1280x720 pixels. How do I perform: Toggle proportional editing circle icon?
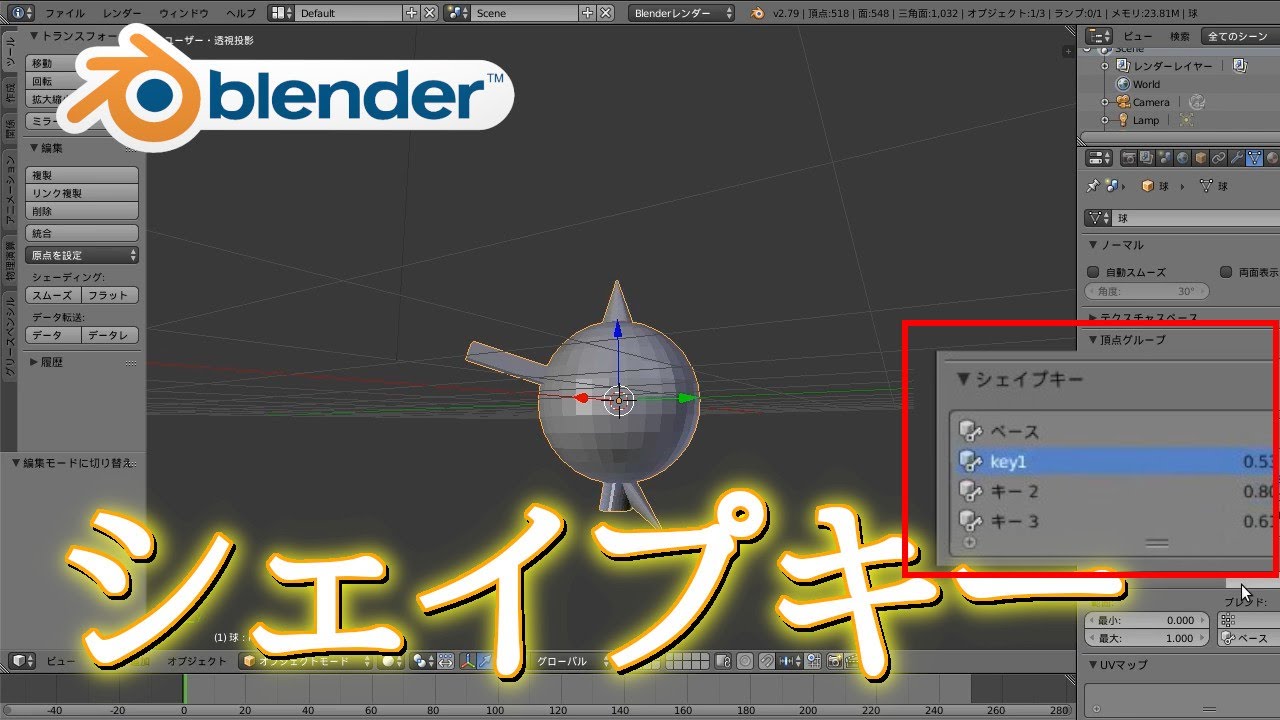(x=745, y=661)
